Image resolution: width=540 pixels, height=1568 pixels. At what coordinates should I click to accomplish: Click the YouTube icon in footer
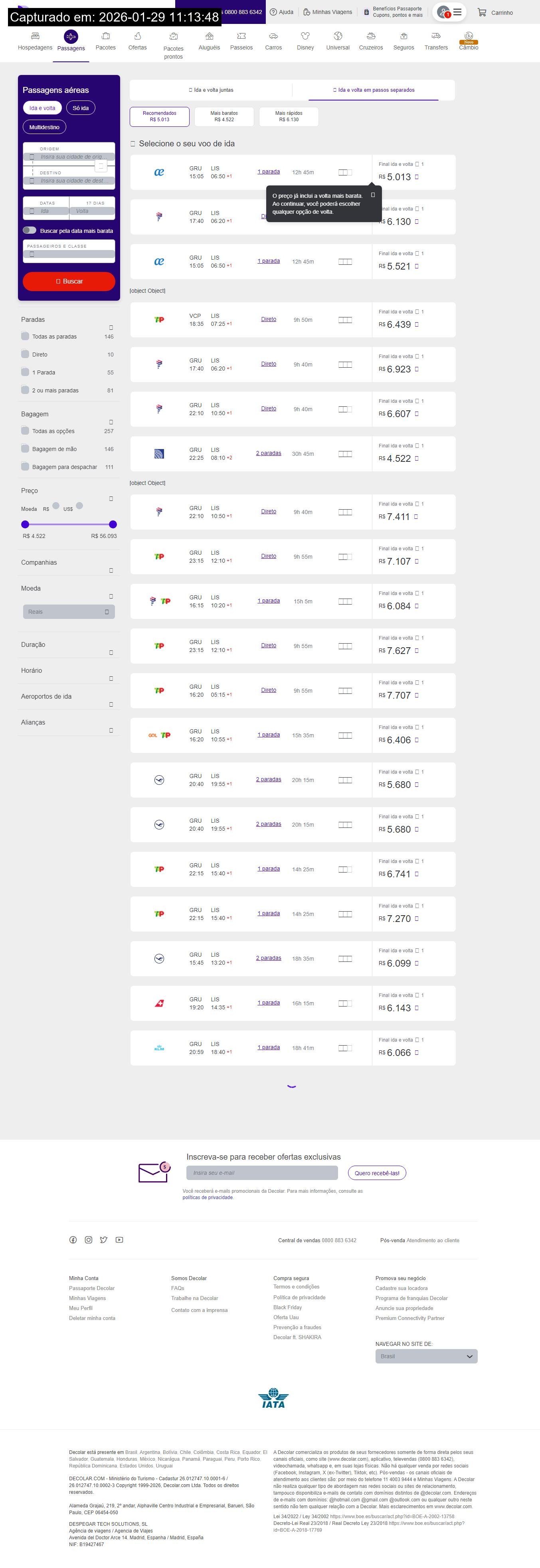[119, 1240]
